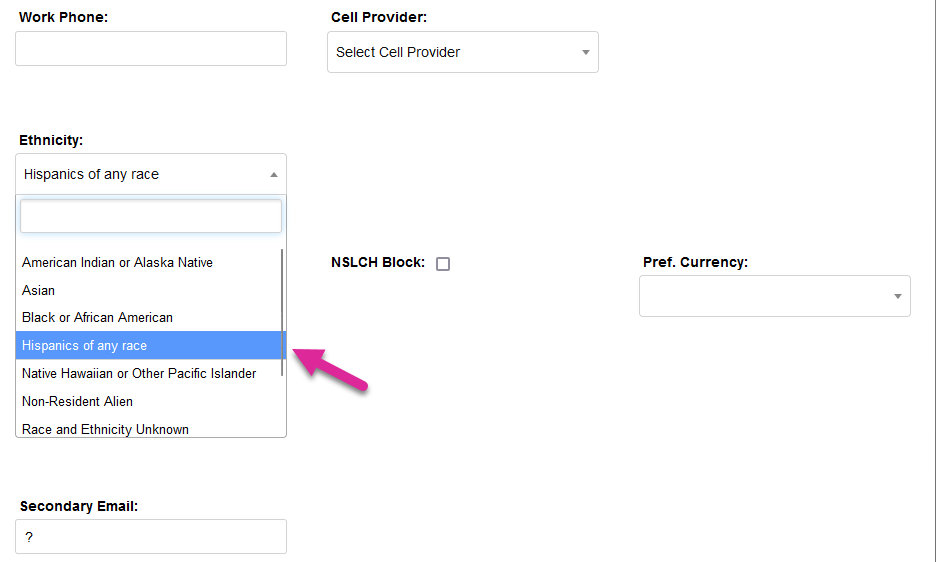Viewport: 936px width, 562px height.
Task: Click the NSLCH Block label text
Action: [x=377, y=262]
